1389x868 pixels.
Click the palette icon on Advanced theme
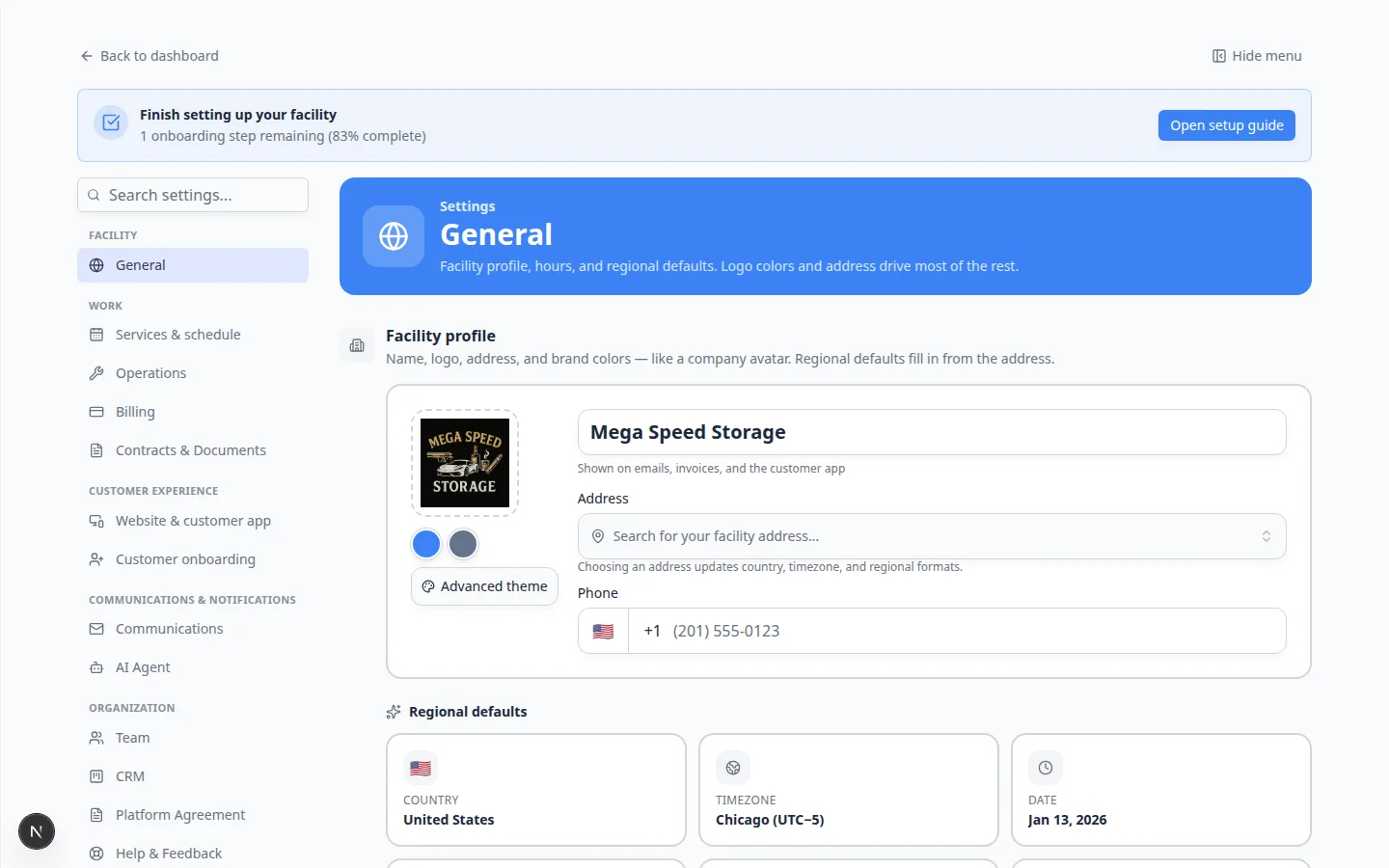pos(428,586)
